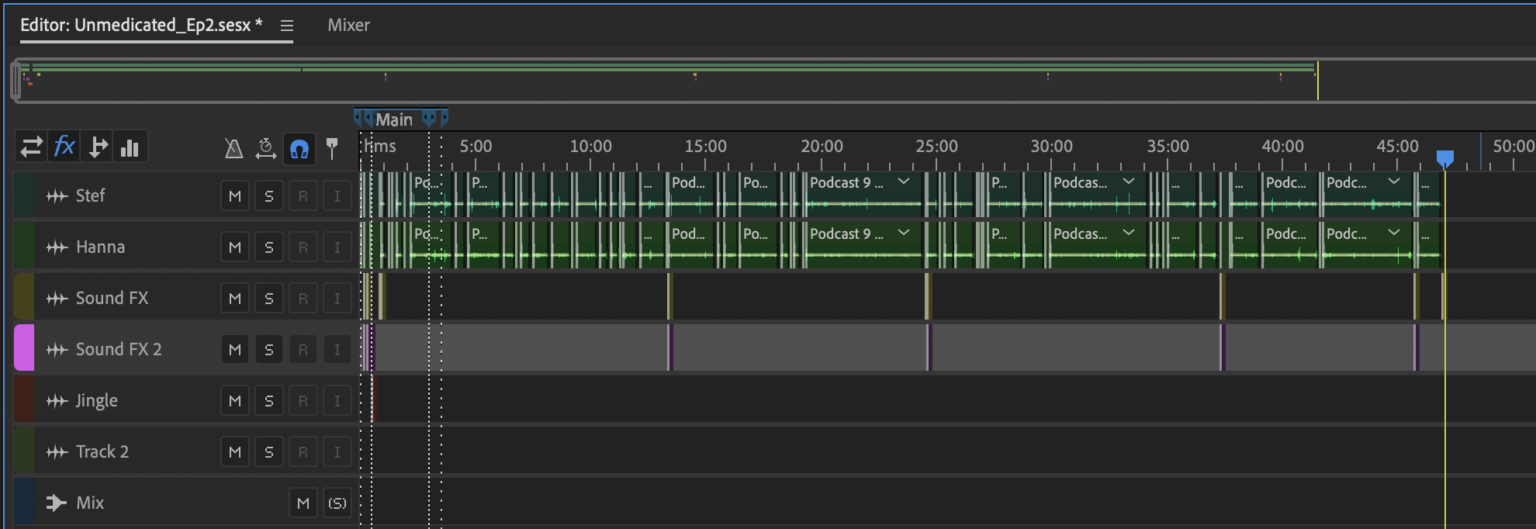The width and height of the screenshot is (1536, 529).
Task: Switch to the Mixer tab
Action: click(x=348, y=25)
